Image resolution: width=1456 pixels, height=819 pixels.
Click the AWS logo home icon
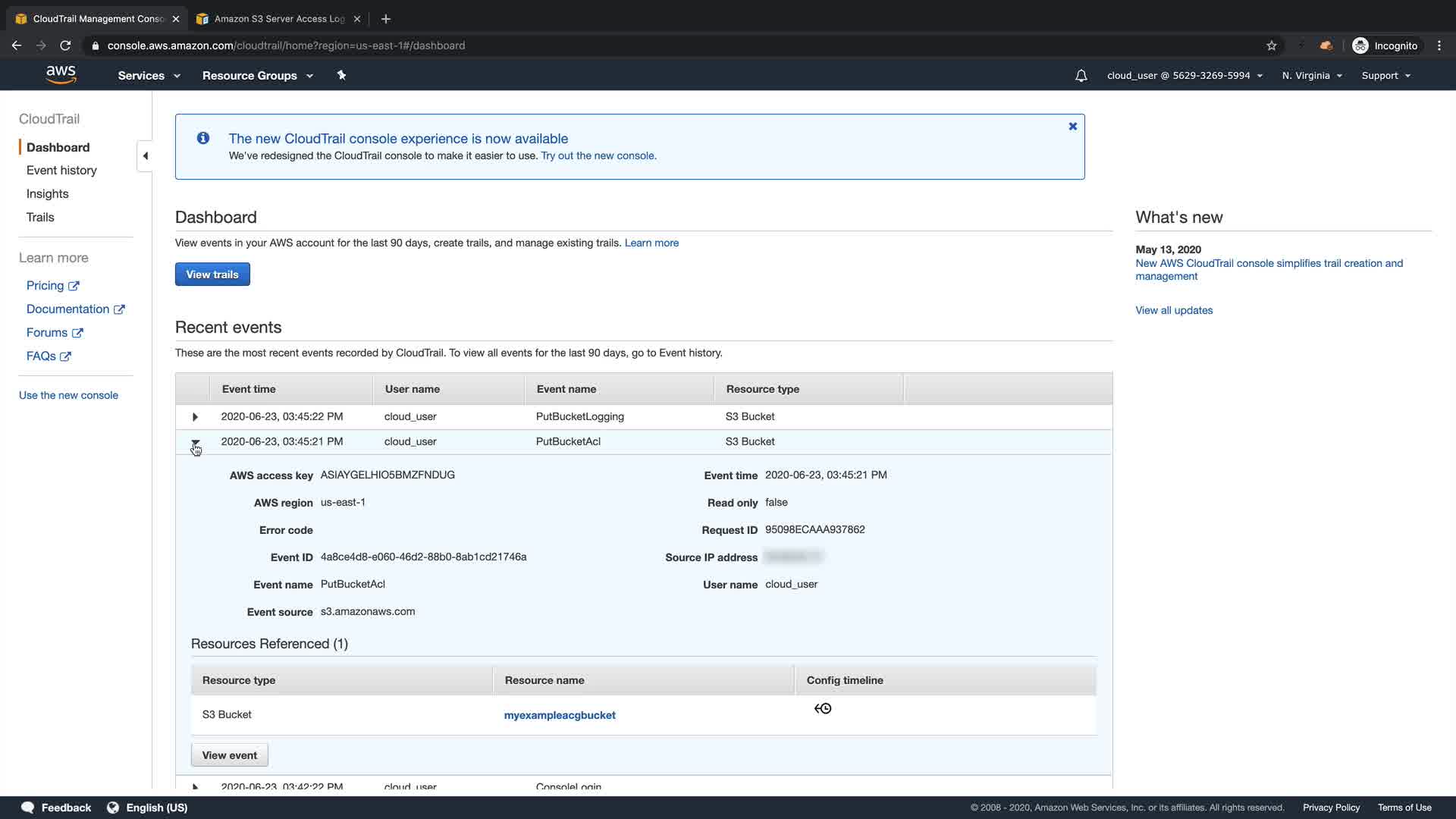(61, 74)
